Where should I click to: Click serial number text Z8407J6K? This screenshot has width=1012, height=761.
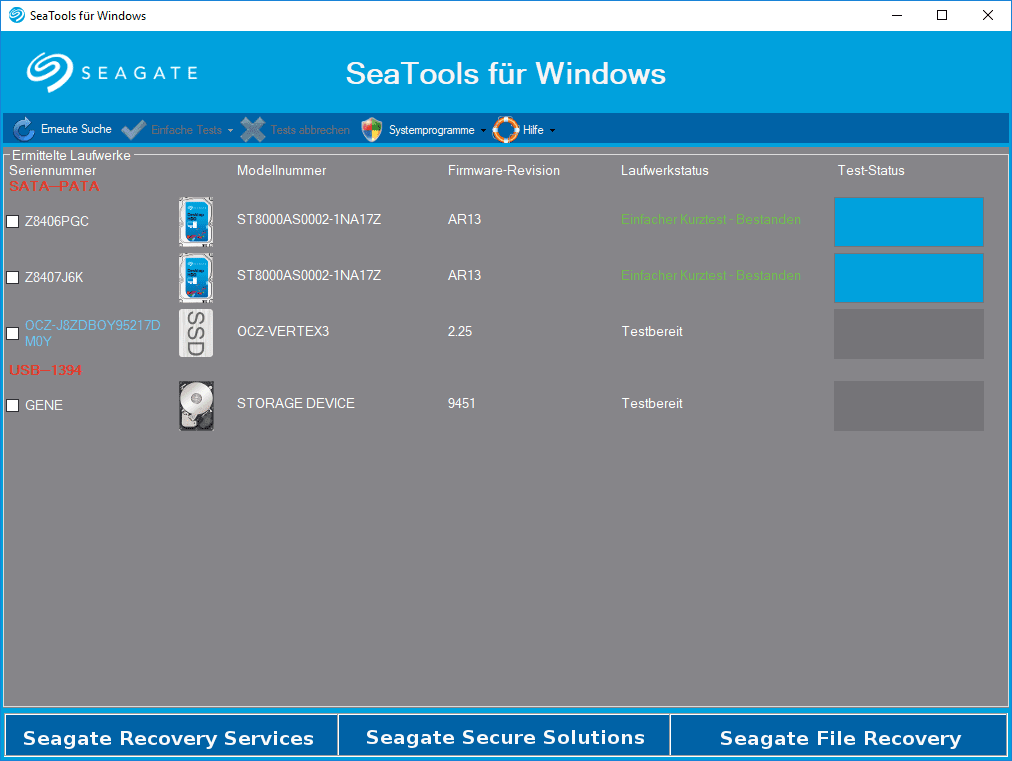coord(54,278)
